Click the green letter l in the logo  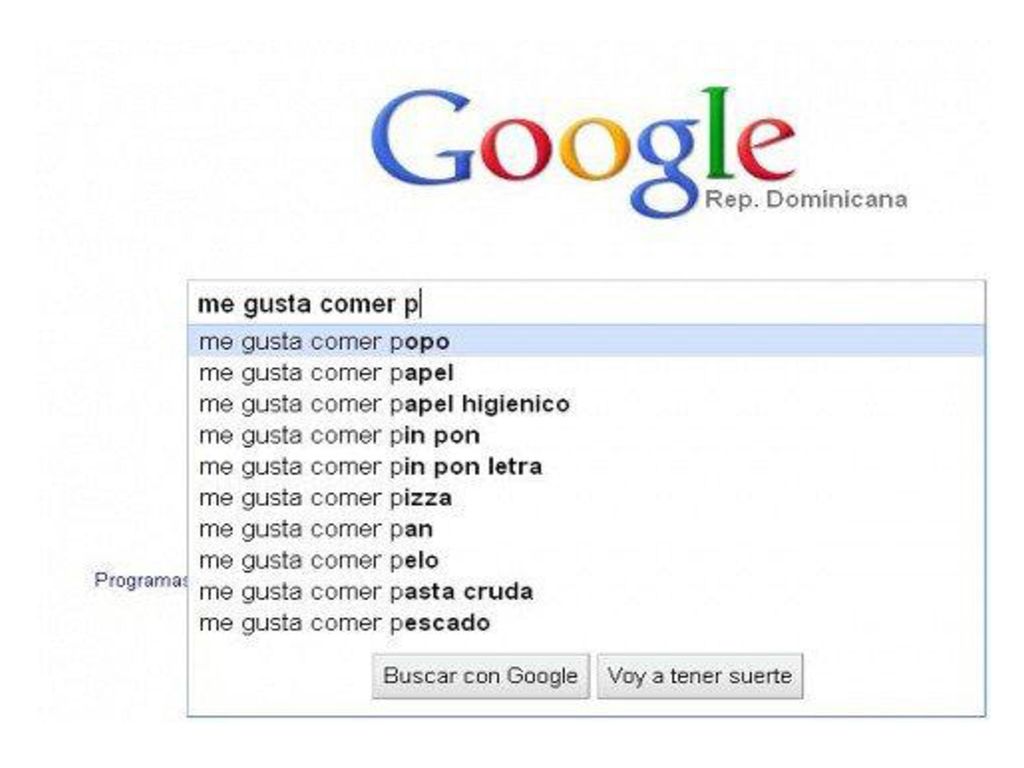718,132
